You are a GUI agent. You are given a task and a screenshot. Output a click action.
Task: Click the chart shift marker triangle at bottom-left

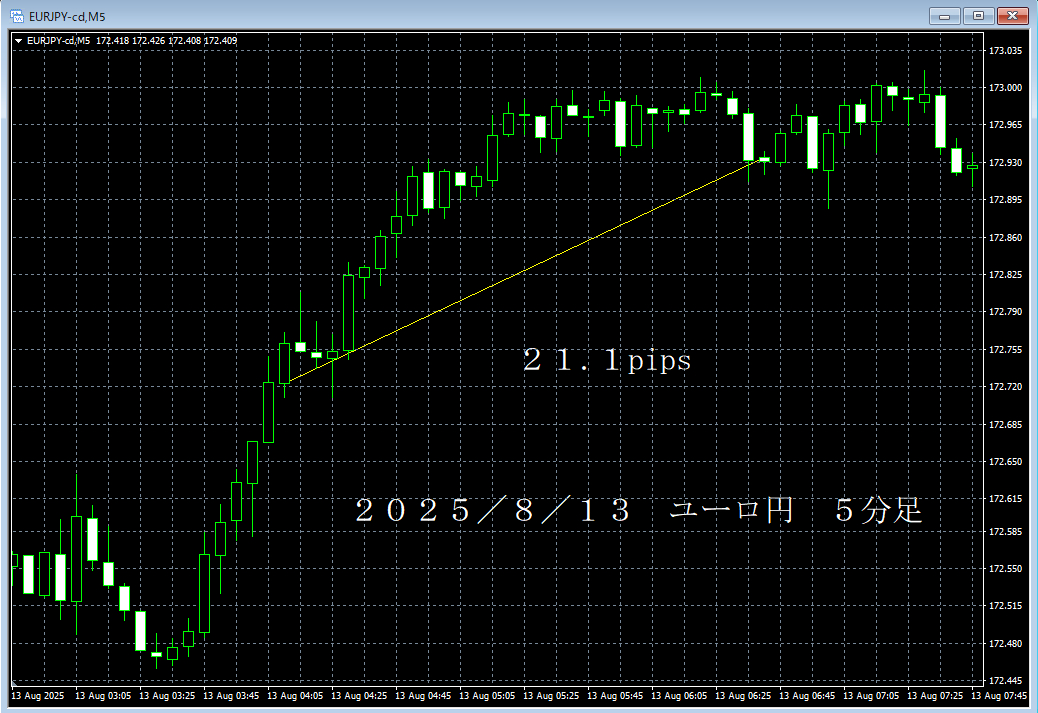click(14, 683)
